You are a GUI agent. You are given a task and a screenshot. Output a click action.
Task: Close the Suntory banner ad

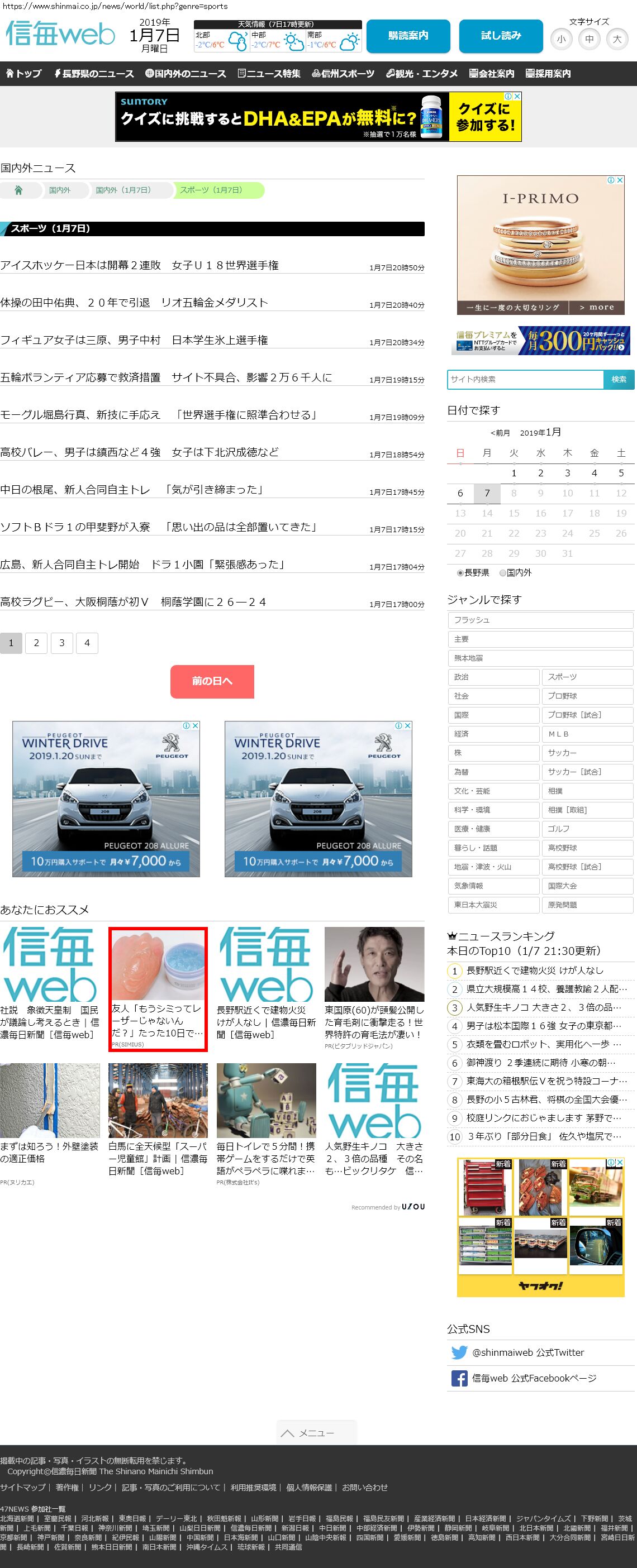(517, 96)
